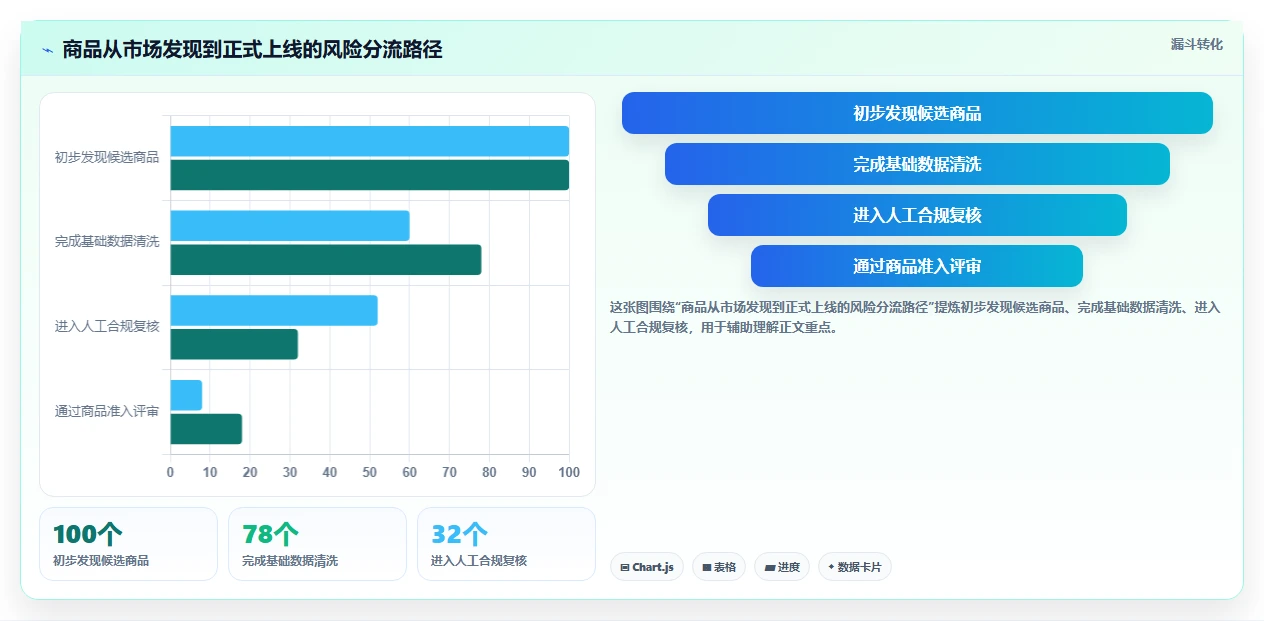
Task: Click the light blue bar for 进入人工合规复核
Action: click(x=274, y=310)
